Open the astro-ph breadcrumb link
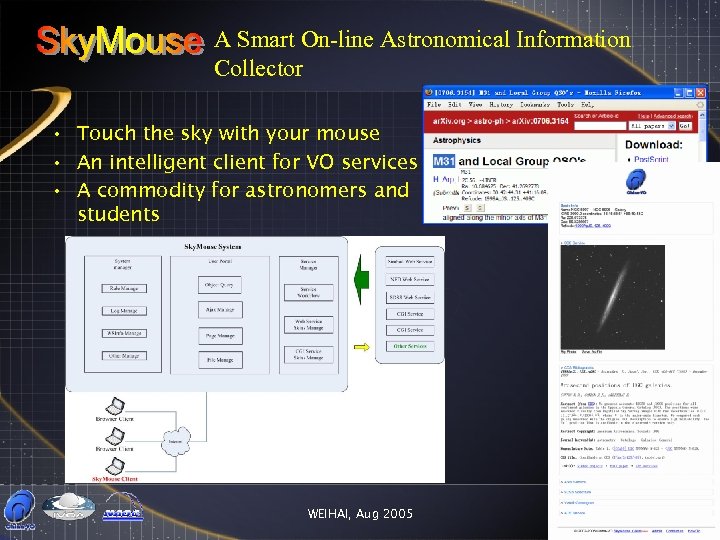This screenshot has height=540, width=720. pos(488,121)
